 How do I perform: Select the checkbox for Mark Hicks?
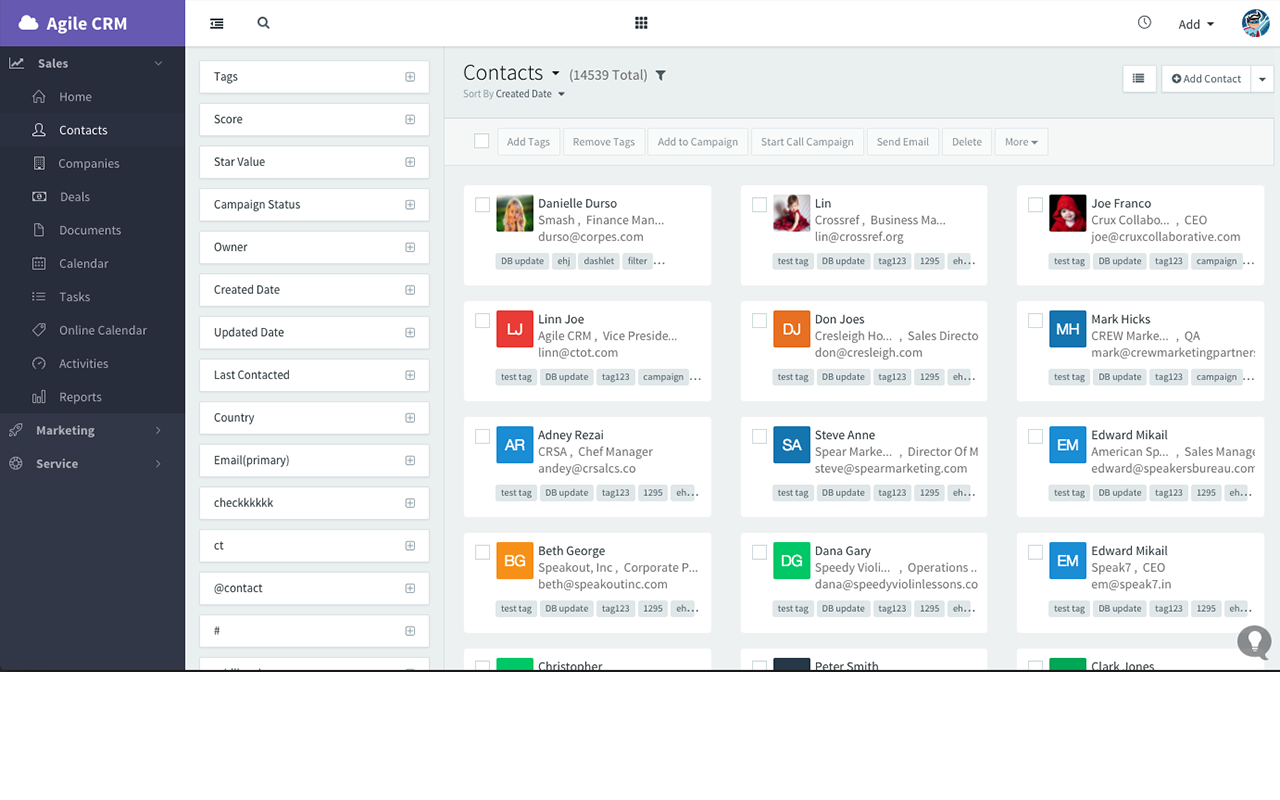point(1035,319)
